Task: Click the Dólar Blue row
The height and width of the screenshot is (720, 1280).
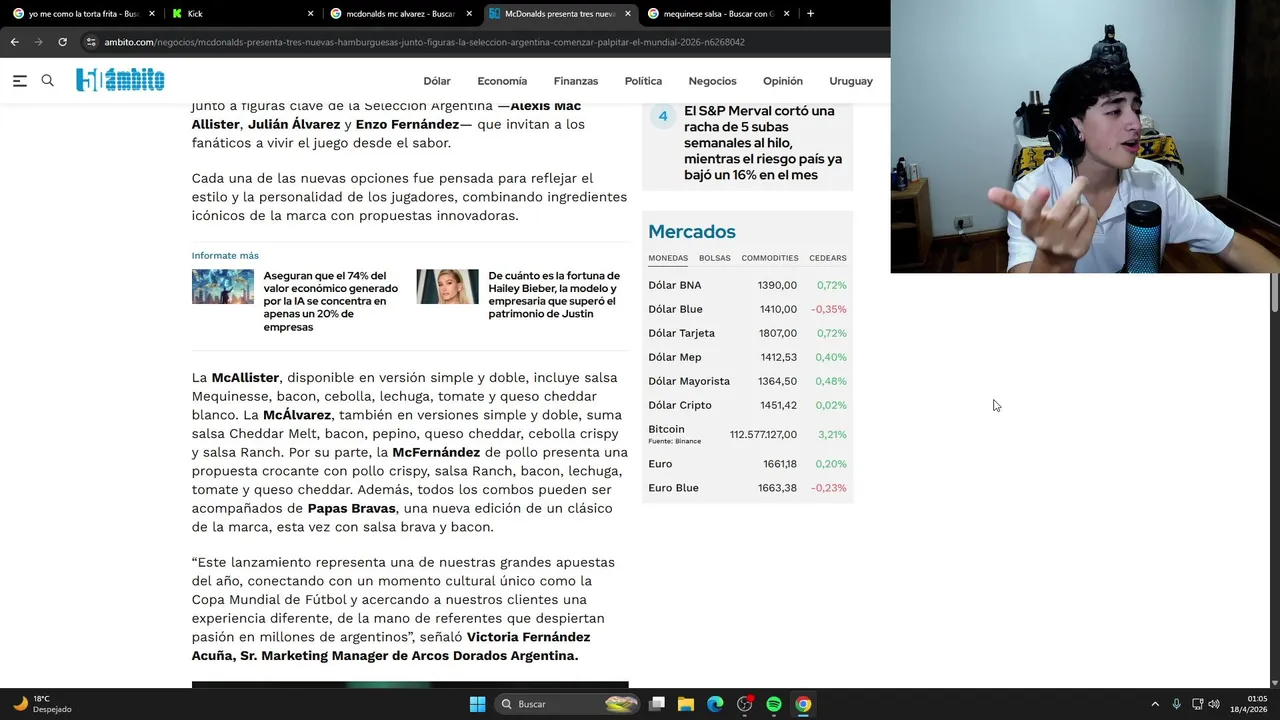Action: pos(747,309)
